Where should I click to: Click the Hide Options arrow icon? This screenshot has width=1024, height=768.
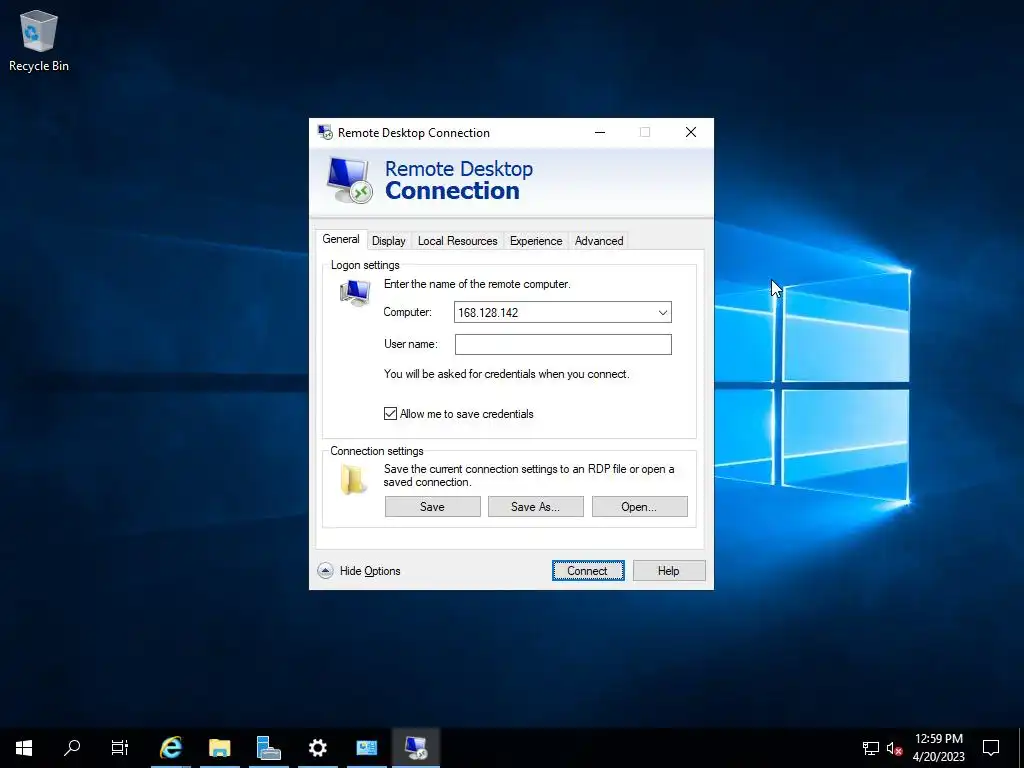click(x=325, y=571)
